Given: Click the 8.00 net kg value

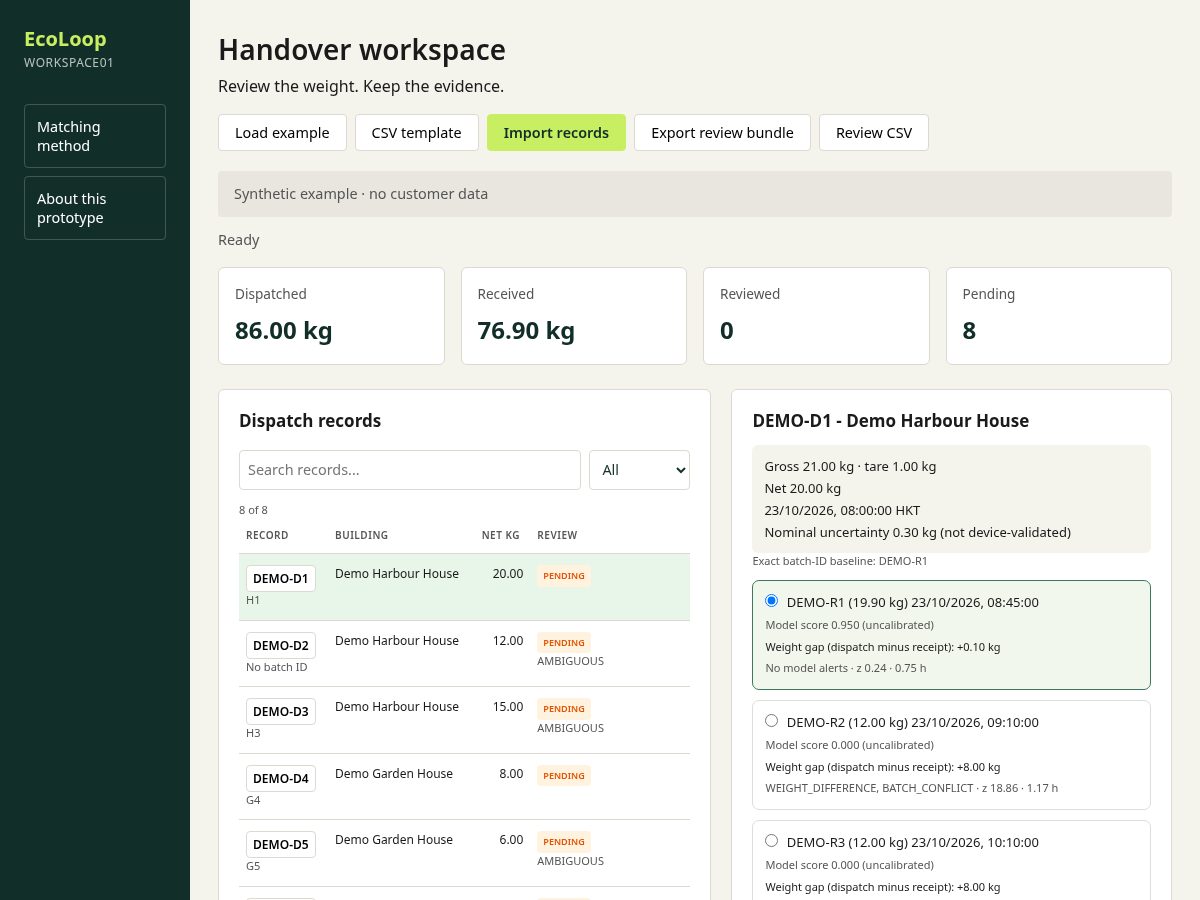Looking at the screenshot, I should pos(511,774).
